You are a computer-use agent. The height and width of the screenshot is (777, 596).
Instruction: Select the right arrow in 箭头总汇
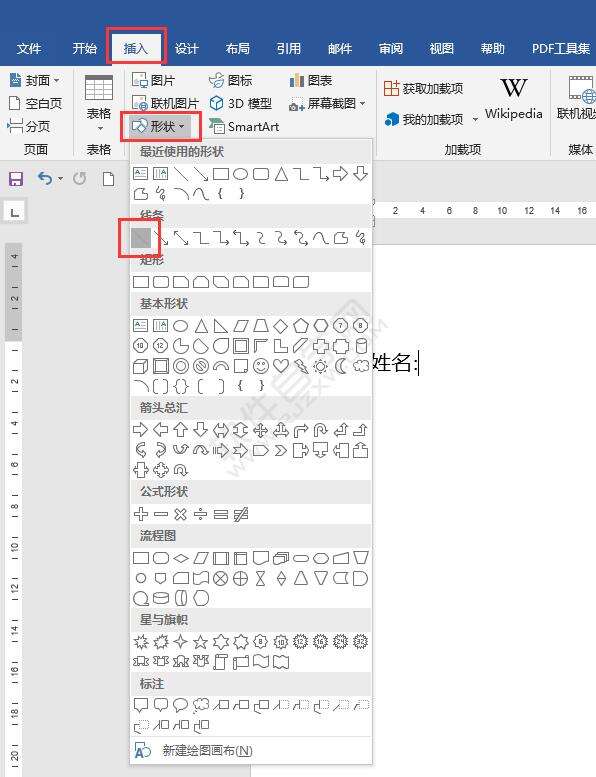141,430
